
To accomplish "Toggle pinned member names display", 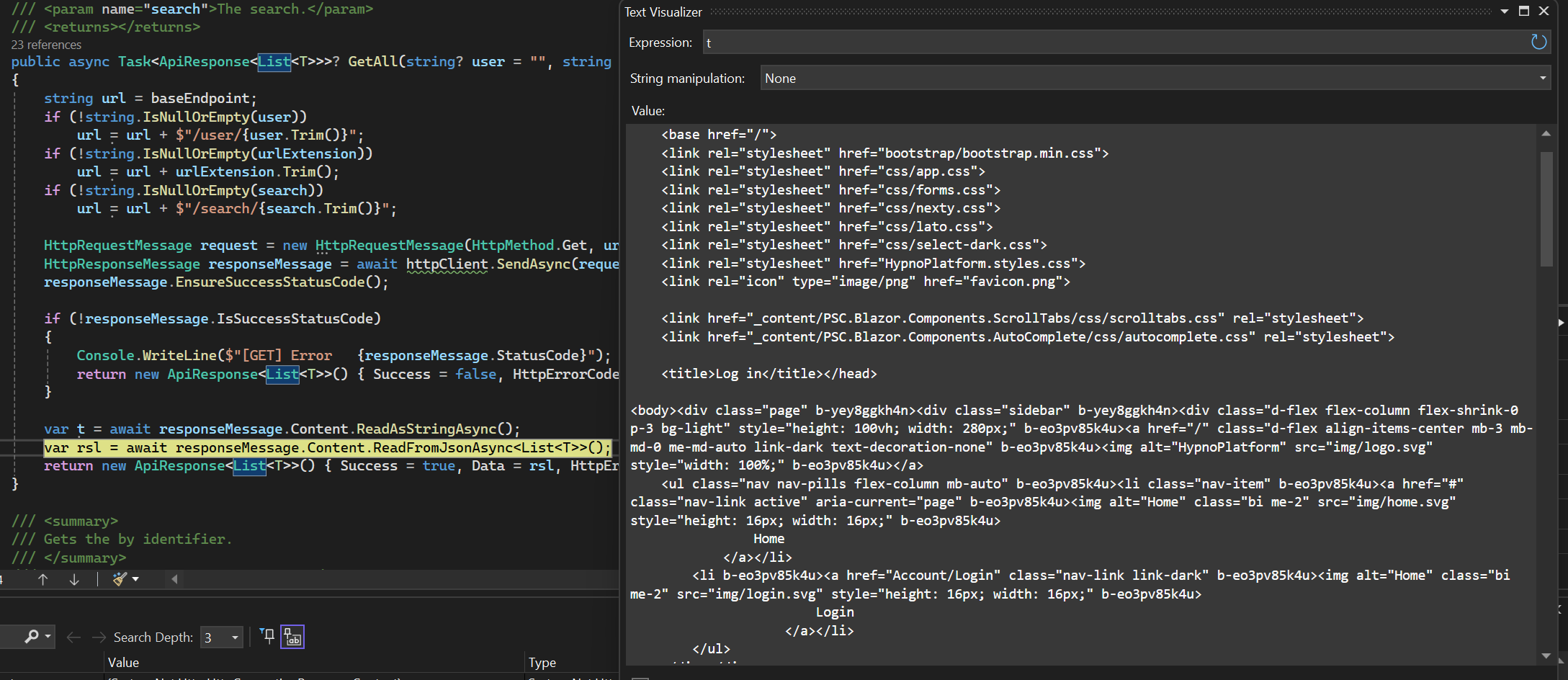I will click(292, 637).
